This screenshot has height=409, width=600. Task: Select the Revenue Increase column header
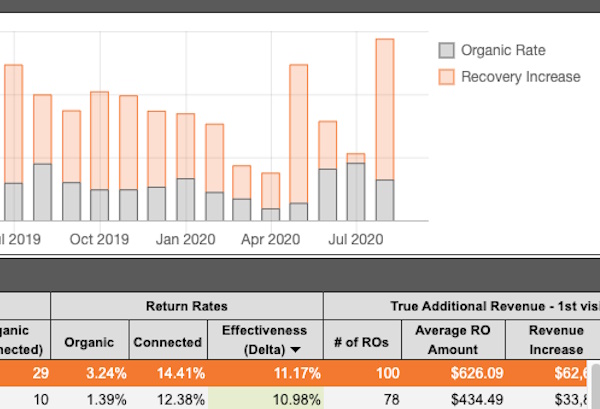[x=556, y=340]
